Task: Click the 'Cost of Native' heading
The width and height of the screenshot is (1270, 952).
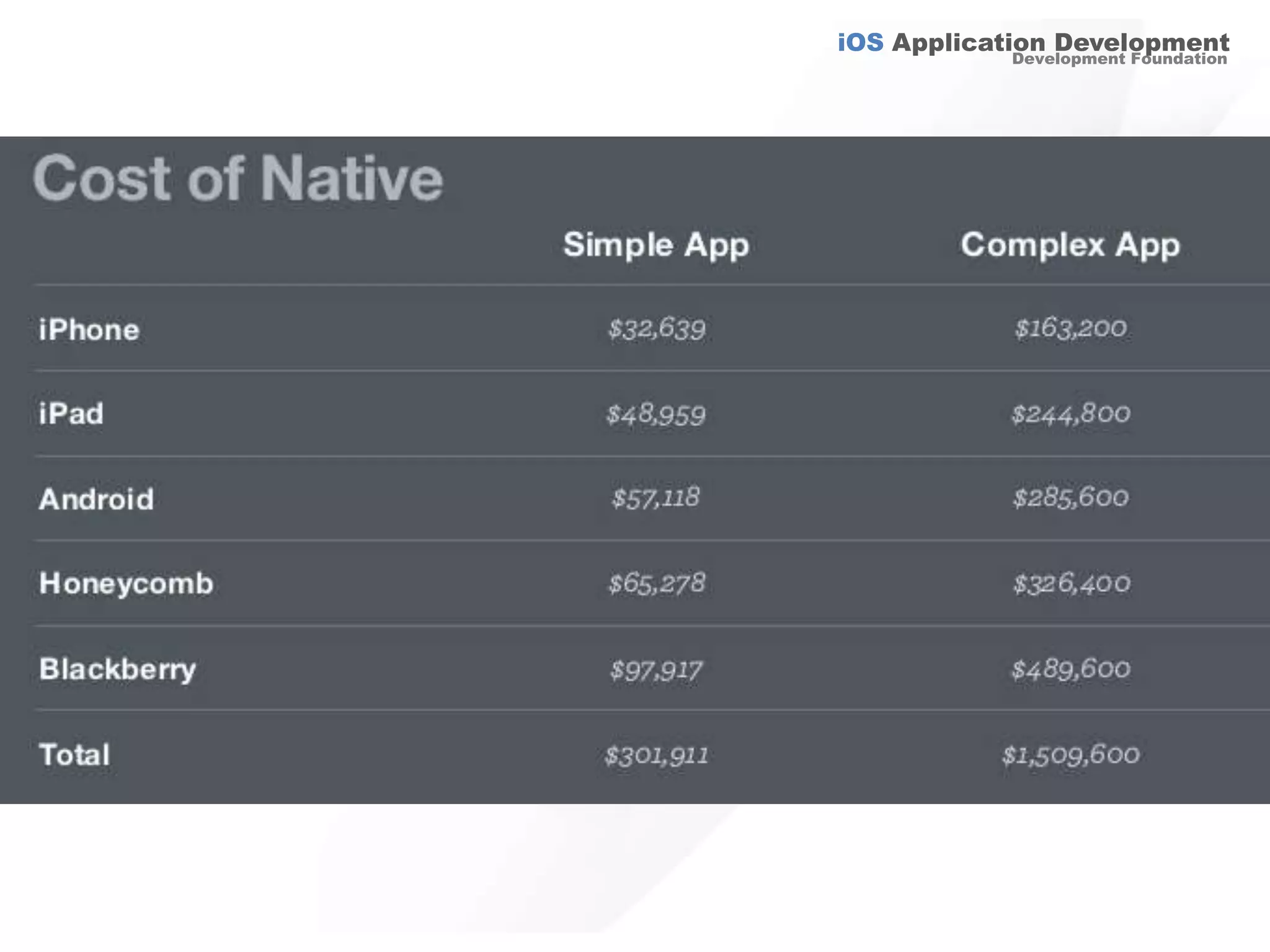Action: 238,178
